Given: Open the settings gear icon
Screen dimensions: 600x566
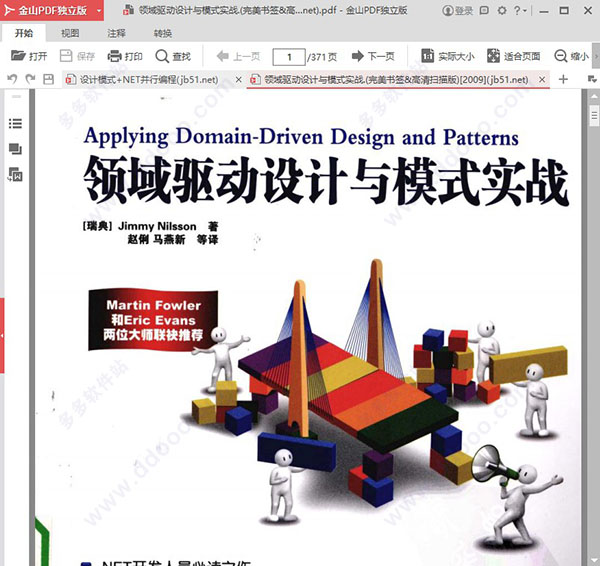Looking at the screenshot, I should click(502, 10).
